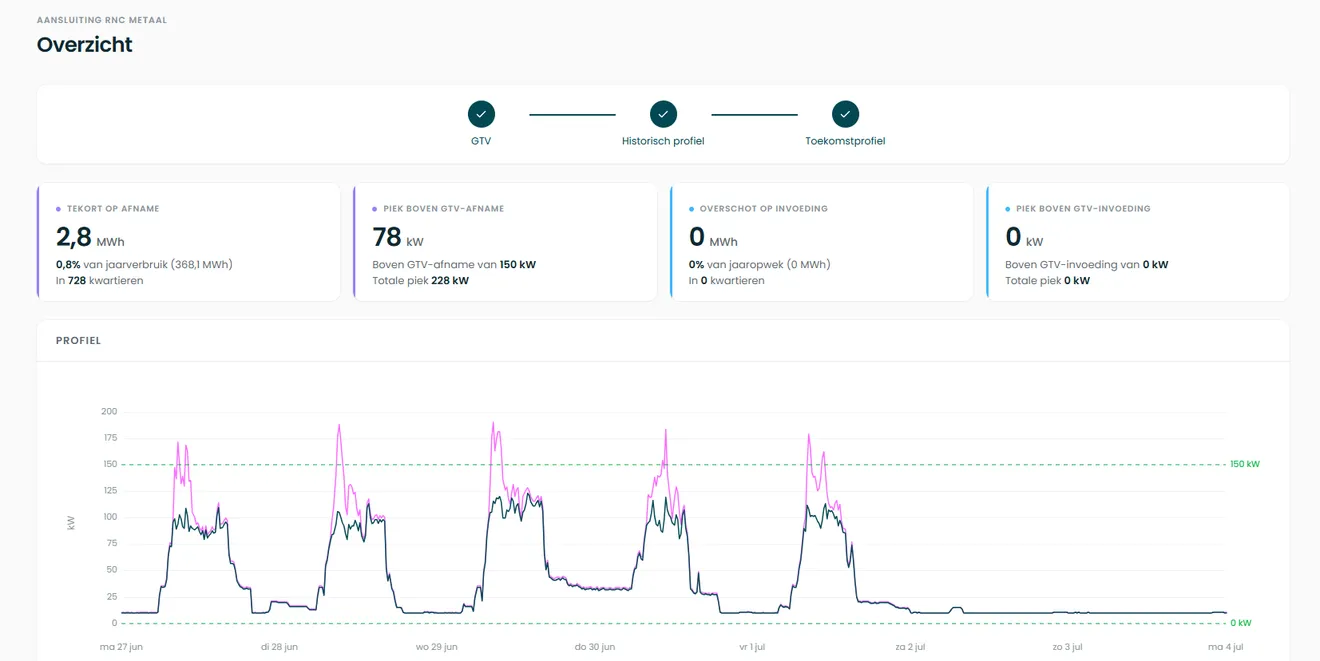The width and height of the screenshot is (1320, 661).
Task: Click the 'do 30 jun' date label
Action: [595, 647]
